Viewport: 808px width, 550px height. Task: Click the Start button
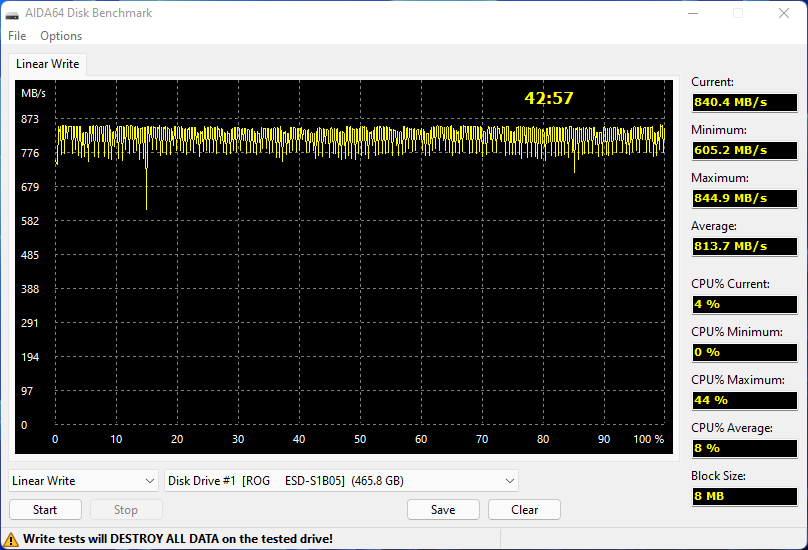pyautogui.click(x=45, y=510)
